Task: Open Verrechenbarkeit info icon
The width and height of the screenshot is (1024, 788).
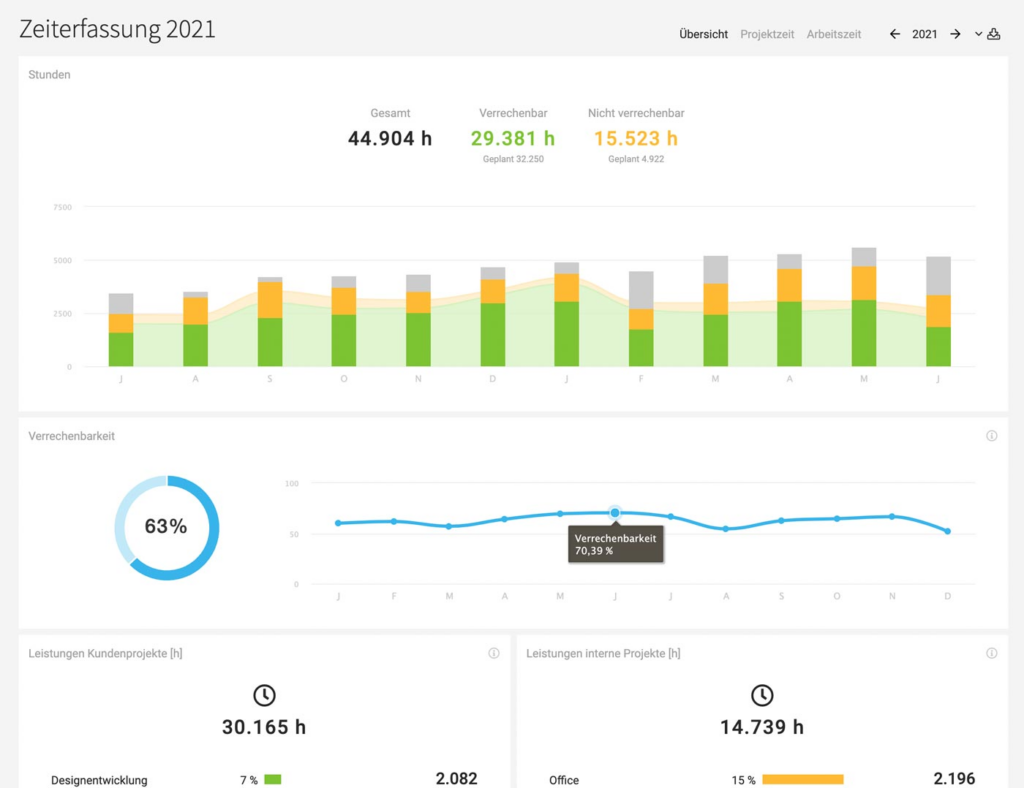Action: 991,435
